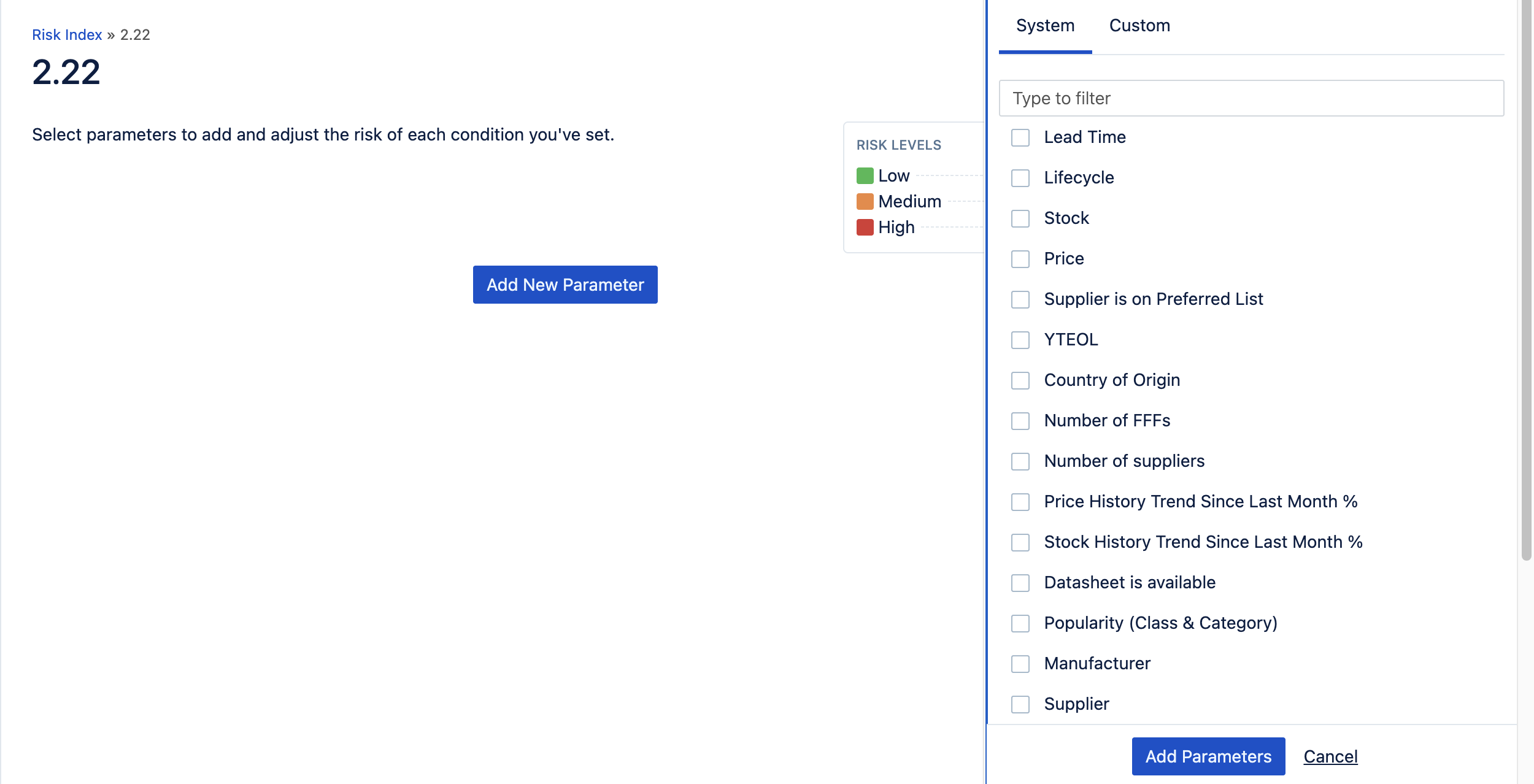Viewport: 1534px width, 784px height.
Task: Click the green Low risk swatch
Action: tap(865, 176)
